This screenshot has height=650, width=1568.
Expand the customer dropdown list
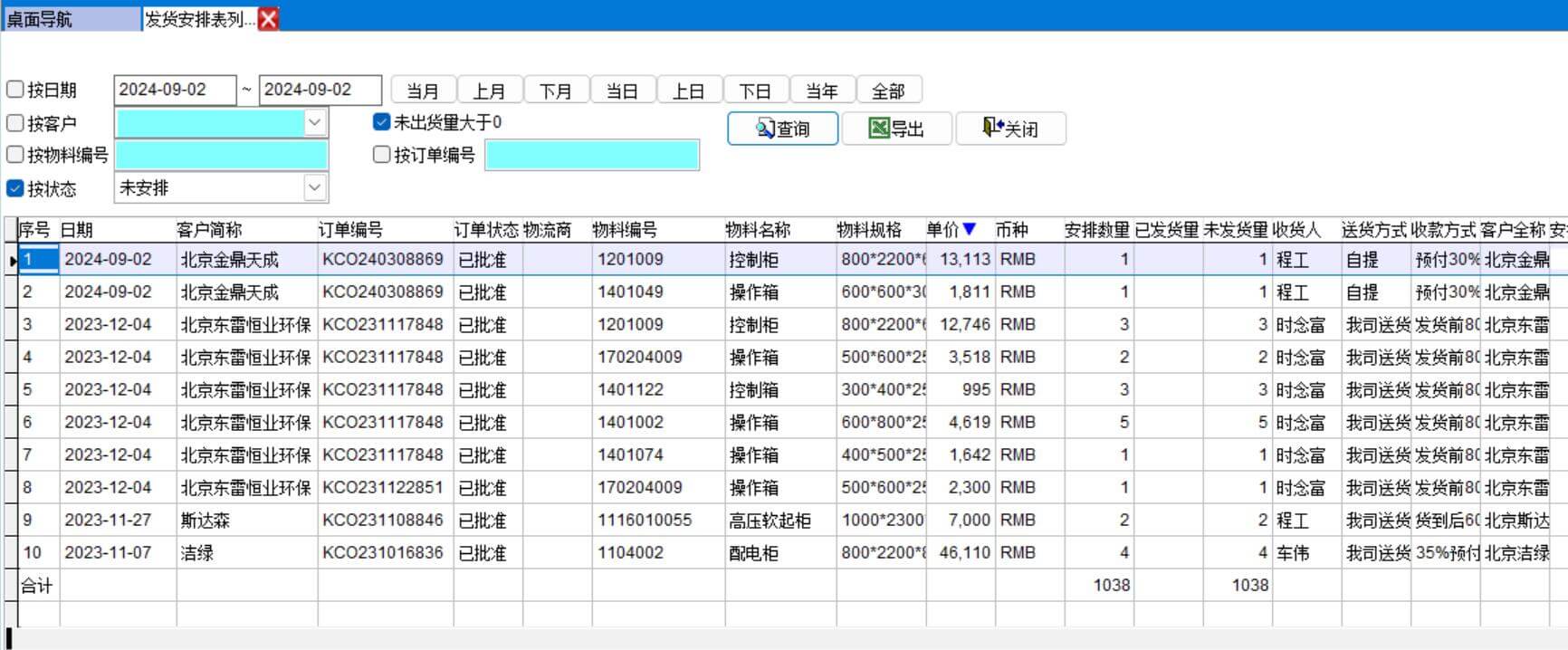(314, 122)
